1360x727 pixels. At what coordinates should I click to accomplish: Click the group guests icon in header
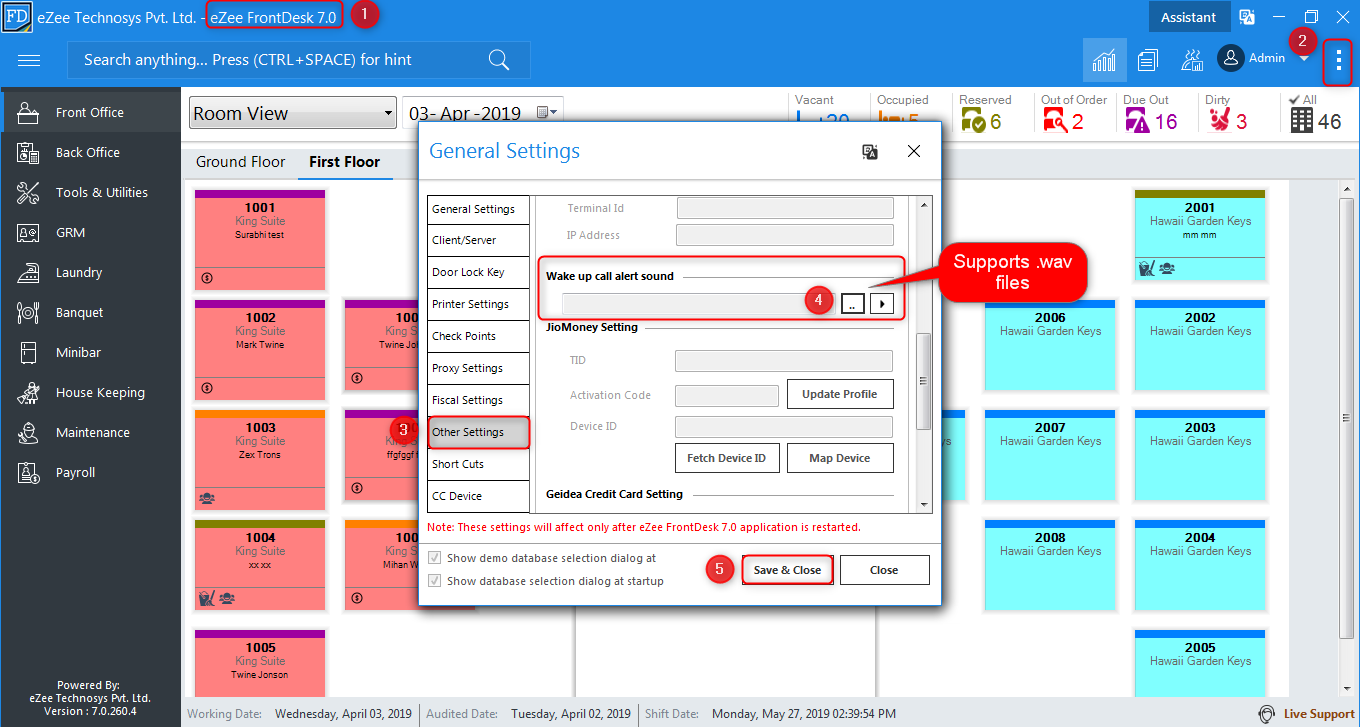click(1191, 60)
